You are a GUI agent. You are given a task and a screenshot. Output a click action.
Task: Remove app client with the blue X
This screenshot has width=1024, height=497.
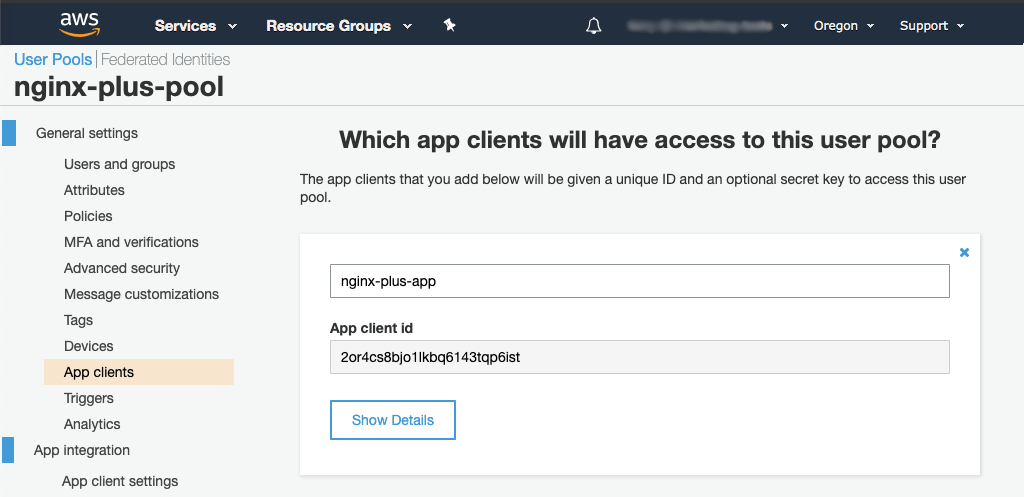(964, 252)
